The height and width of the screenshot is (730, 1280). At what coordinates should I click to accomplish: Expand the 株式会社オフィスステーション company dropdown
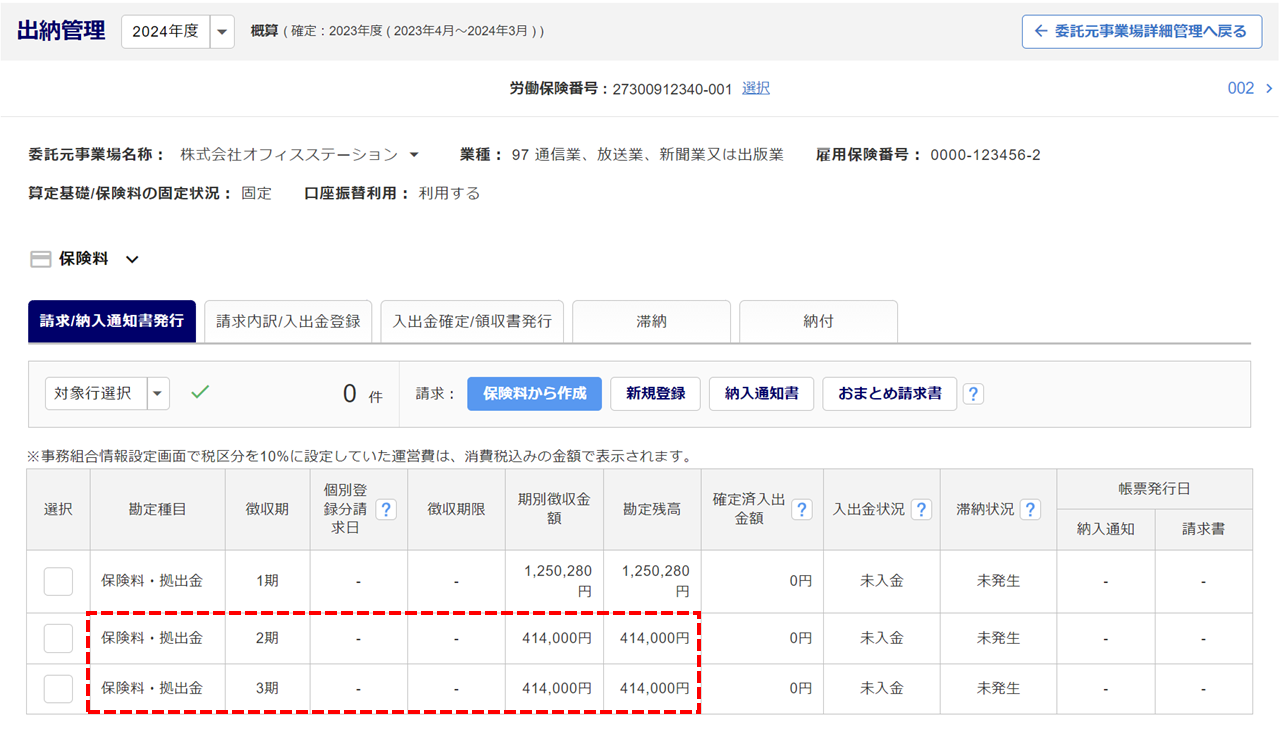click(414, 155)
